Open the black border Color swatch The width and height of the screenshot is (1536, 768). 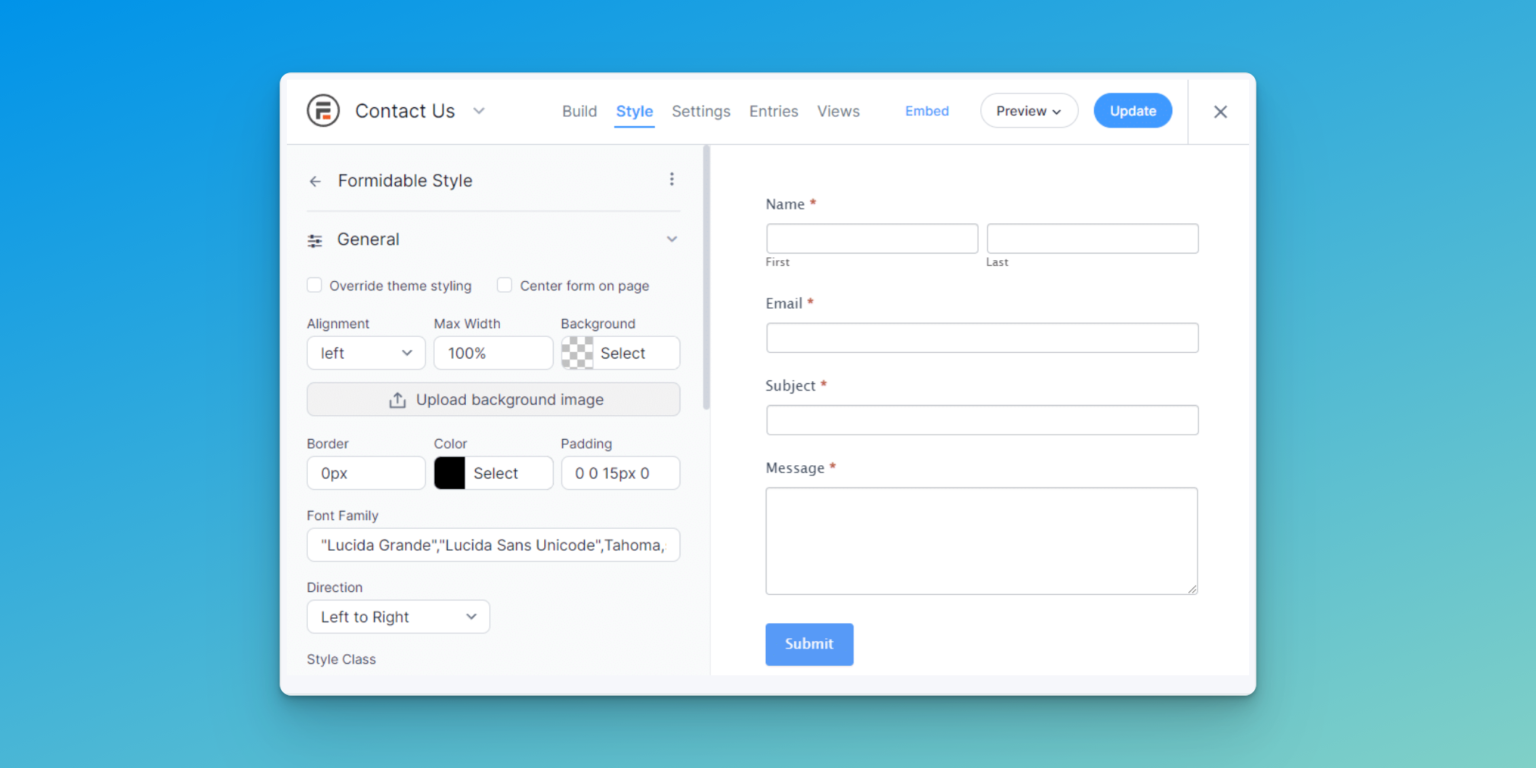coord(450,473)
